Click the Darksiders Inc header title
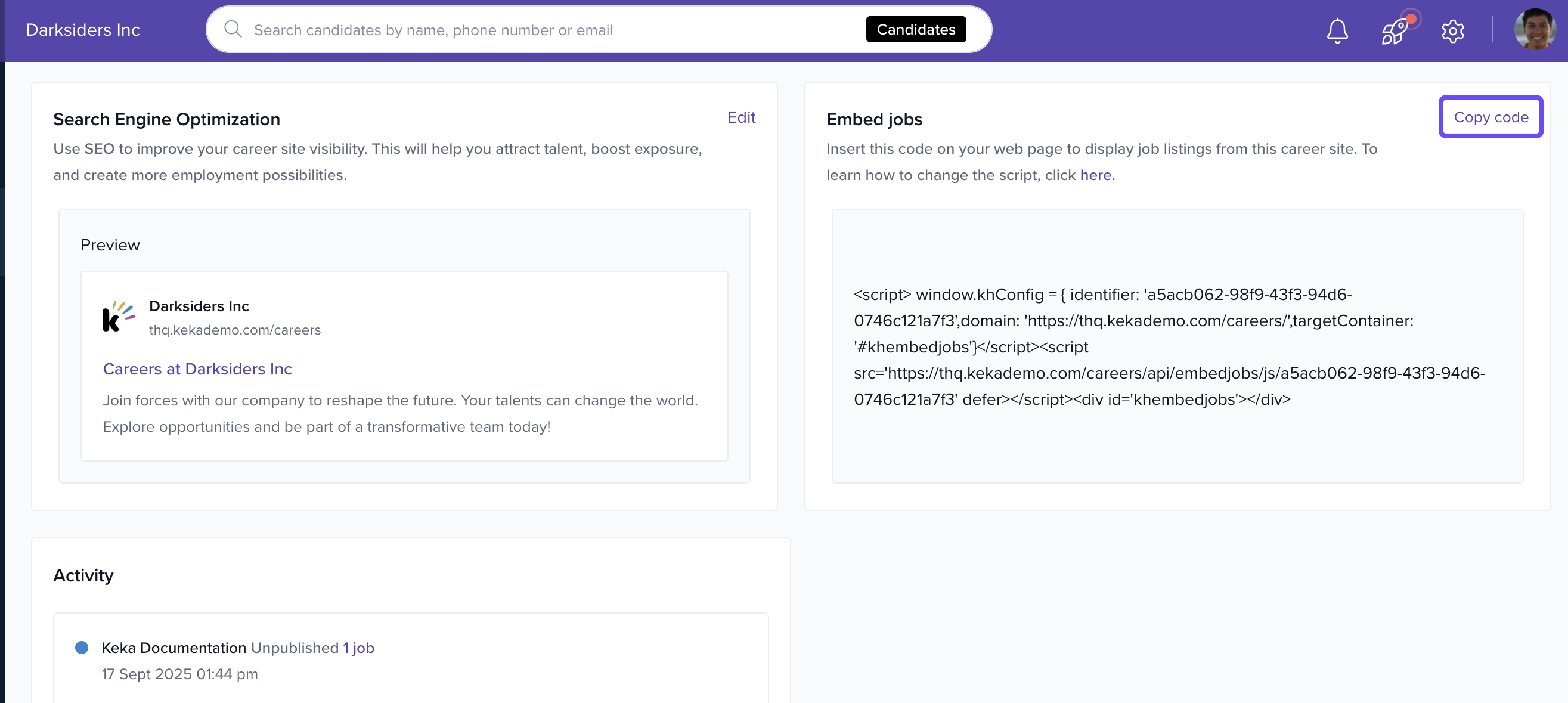1568x703 pixels. (x=83, y=30)
